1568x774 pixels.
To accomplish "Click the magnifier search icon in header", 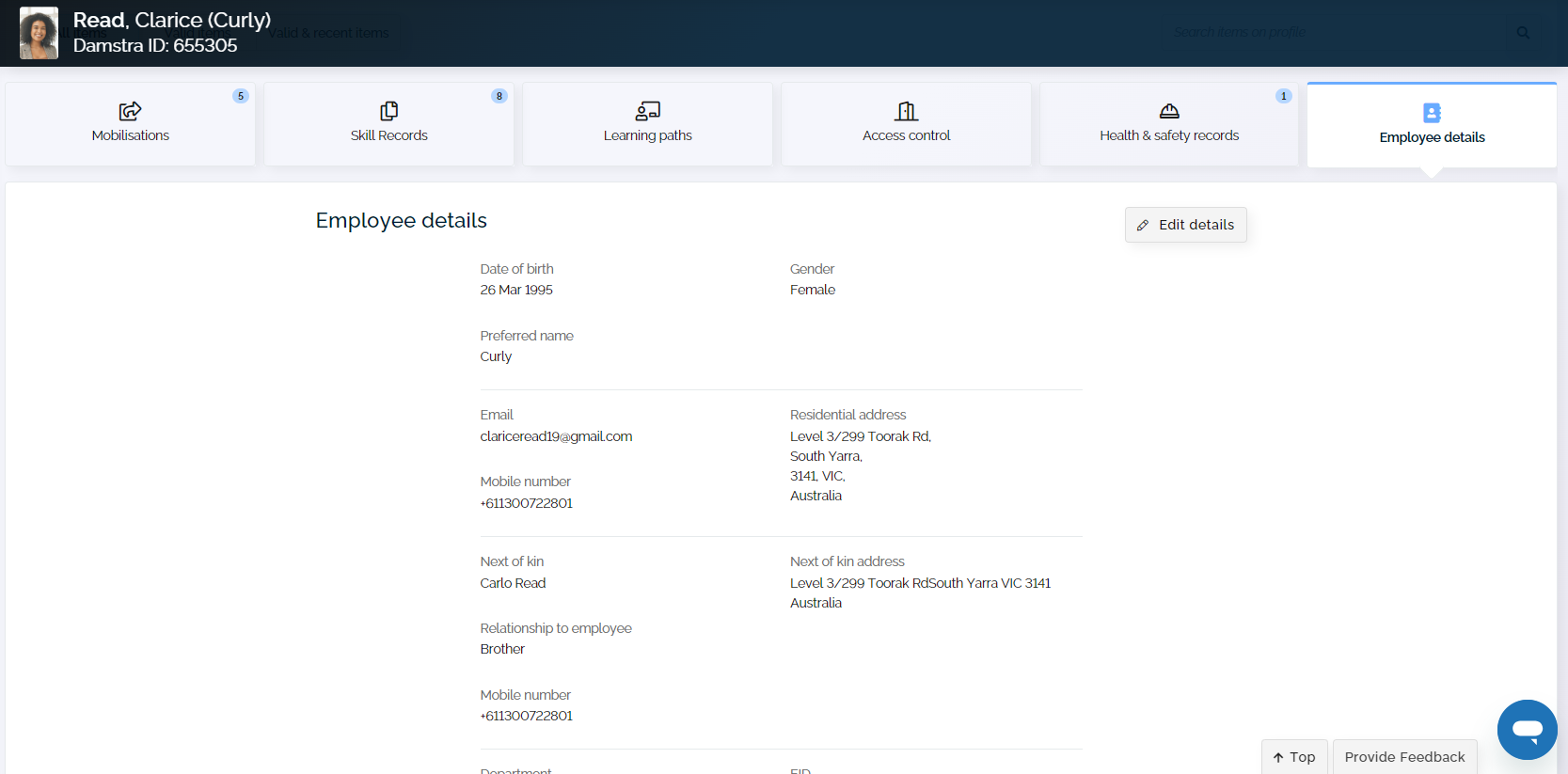I will coord(1523,33).
